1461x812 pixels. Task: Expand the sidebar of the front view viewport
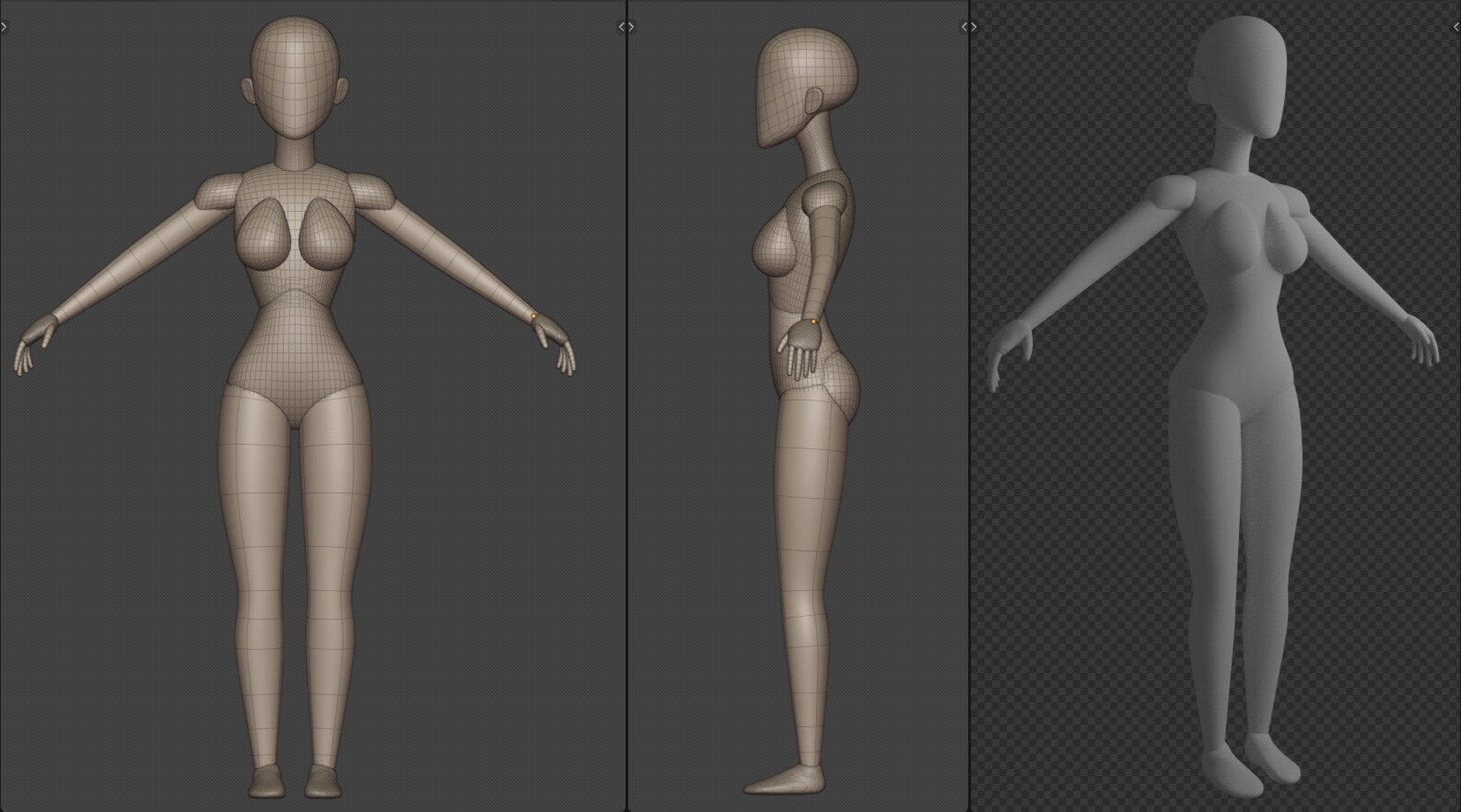click(621, 27)
